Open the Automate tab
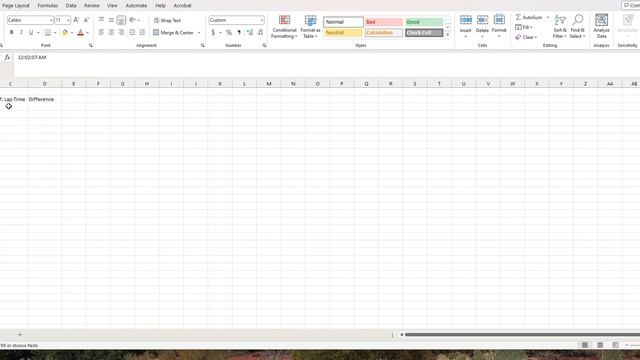The image size is (640, 360). [136, 6]
